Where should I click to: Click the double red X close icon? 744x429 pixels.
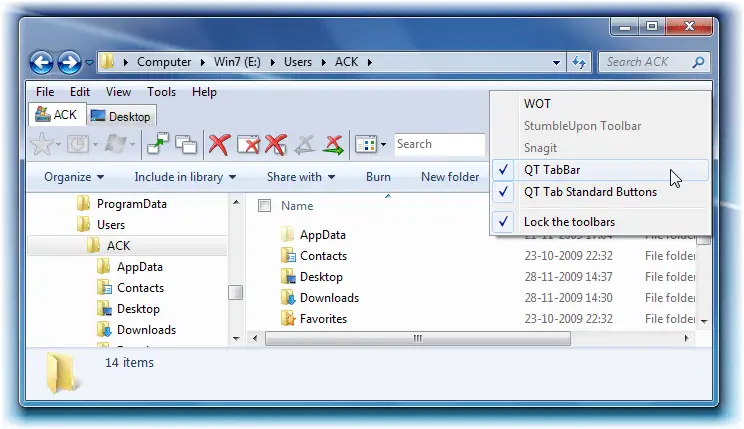point(276,144)
